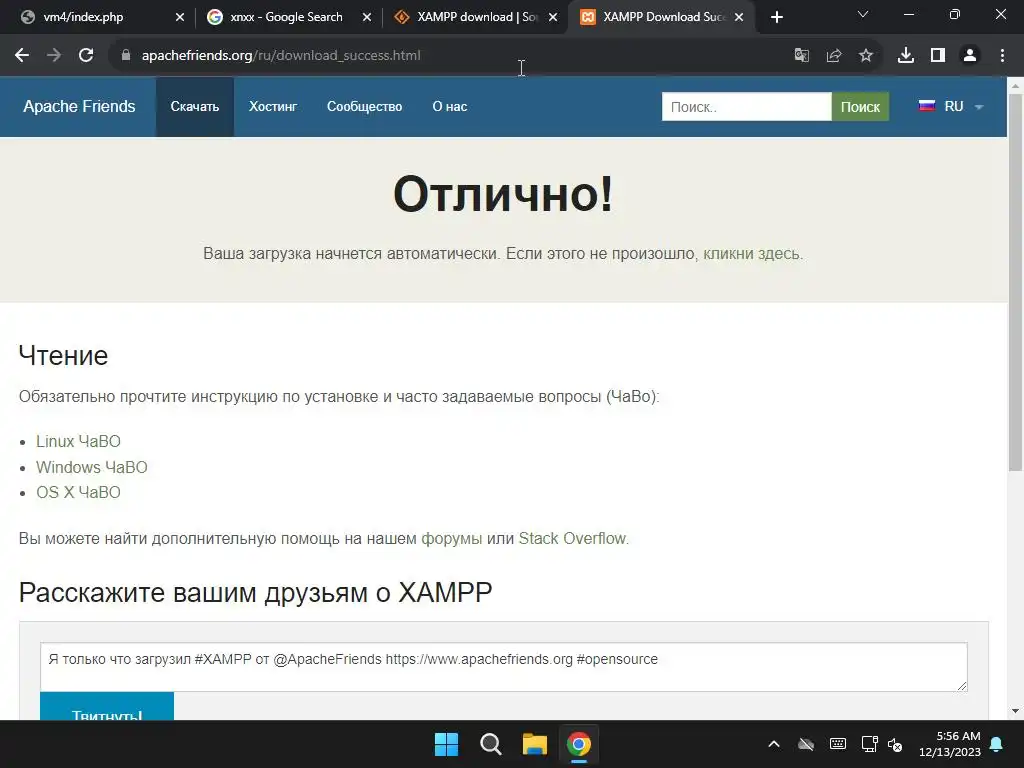Focus the Поиск search field
The image size is (1024, 768).
pyautogui.click(x=746, y=107)
